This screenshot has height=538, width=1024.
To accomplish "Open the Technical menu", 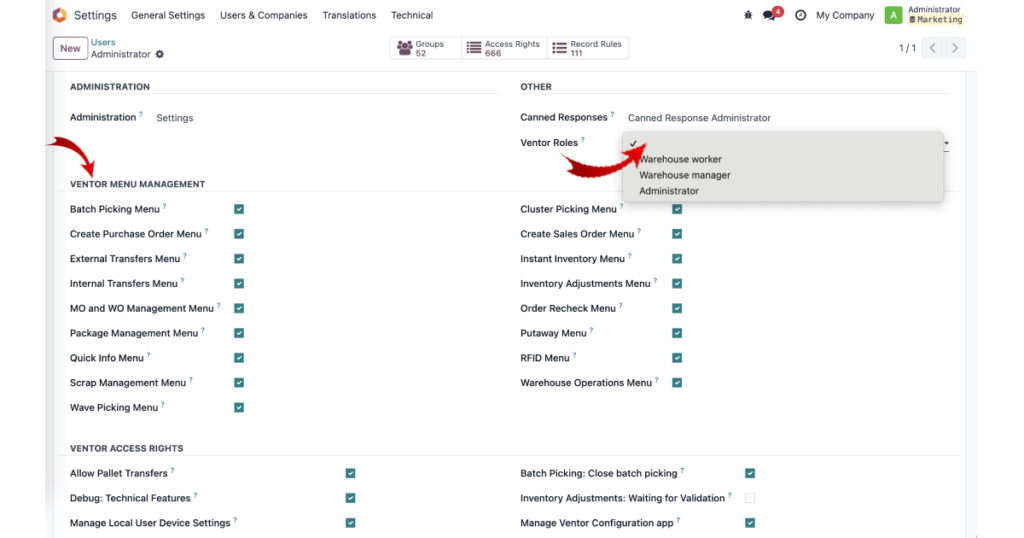I will point(411,15).
